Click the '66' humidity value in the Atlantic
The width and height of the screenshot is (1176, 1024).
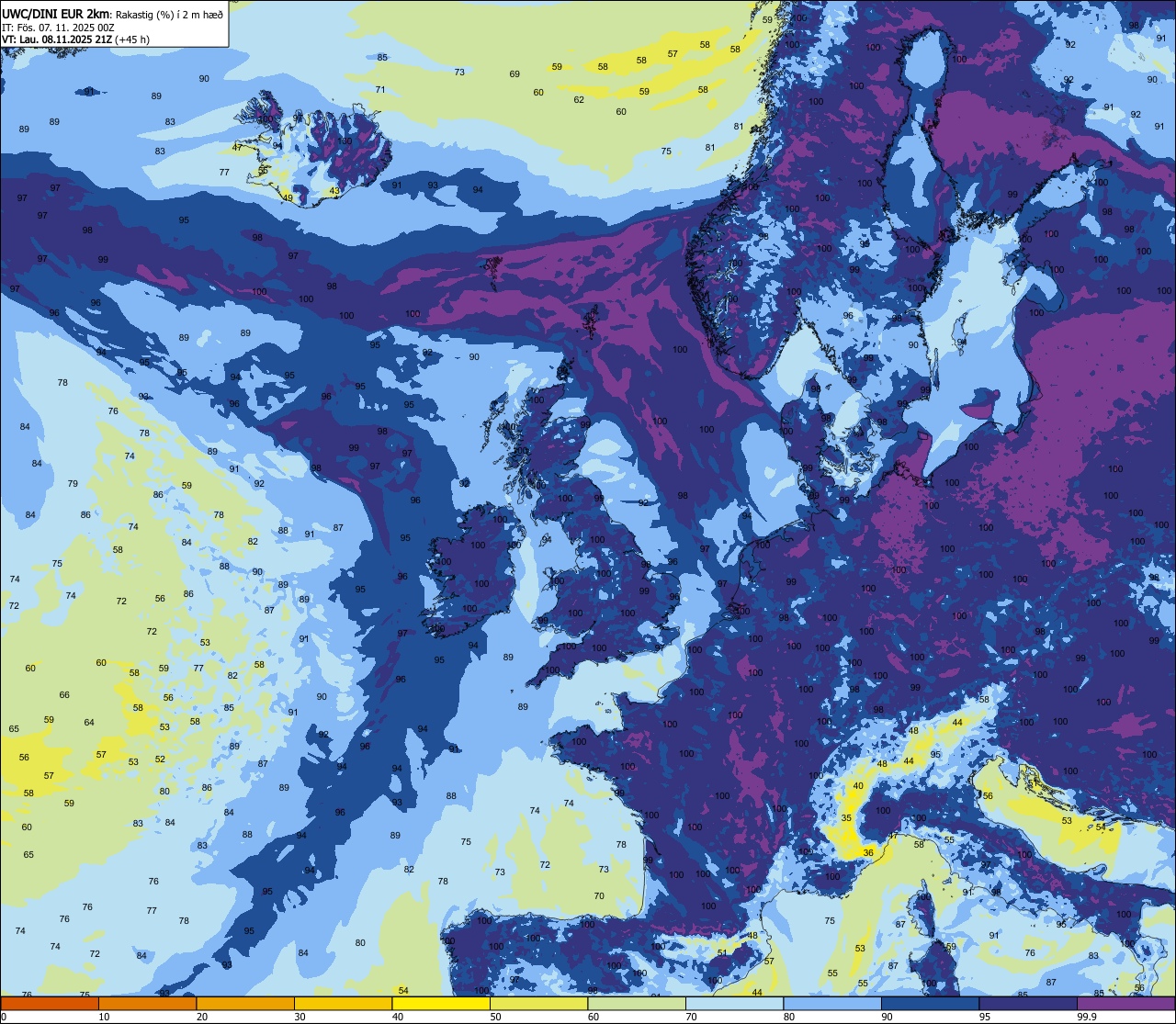(64, 695)
